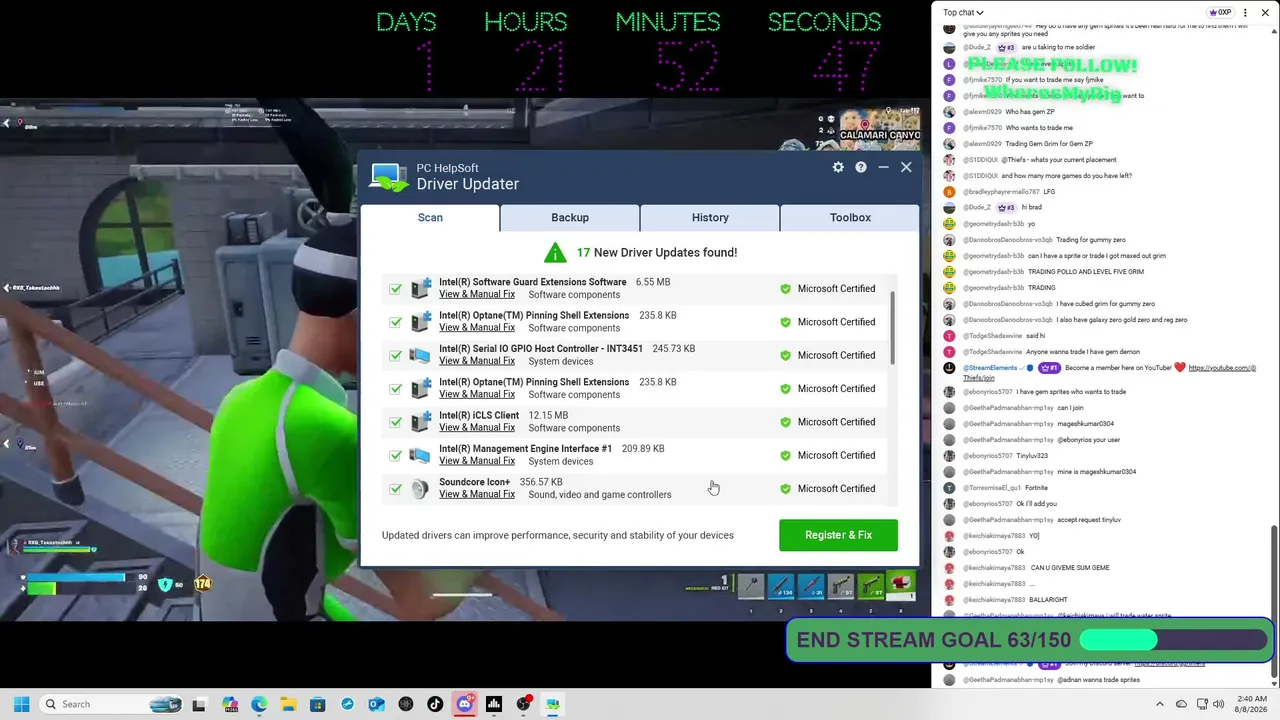Click the 'Intel(R) iCLS Client' driver name
The height and width of the screenshot is (720, 1280).
pyautogui.click(x=479, y=415)
